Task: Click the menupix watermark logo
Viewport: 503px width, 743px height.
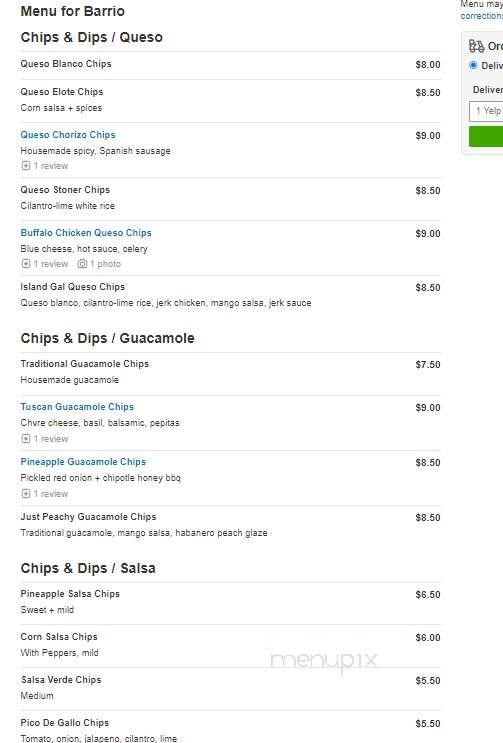Action: pyautogui.click(x=324, y=661)
